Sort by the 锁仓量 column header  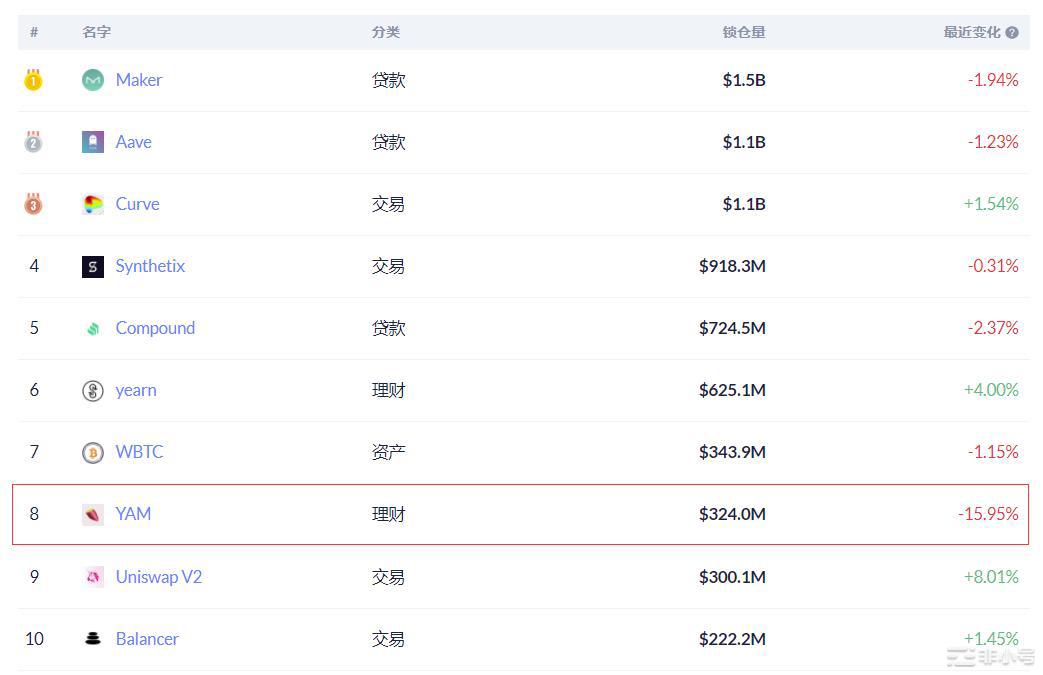point(744,32)
